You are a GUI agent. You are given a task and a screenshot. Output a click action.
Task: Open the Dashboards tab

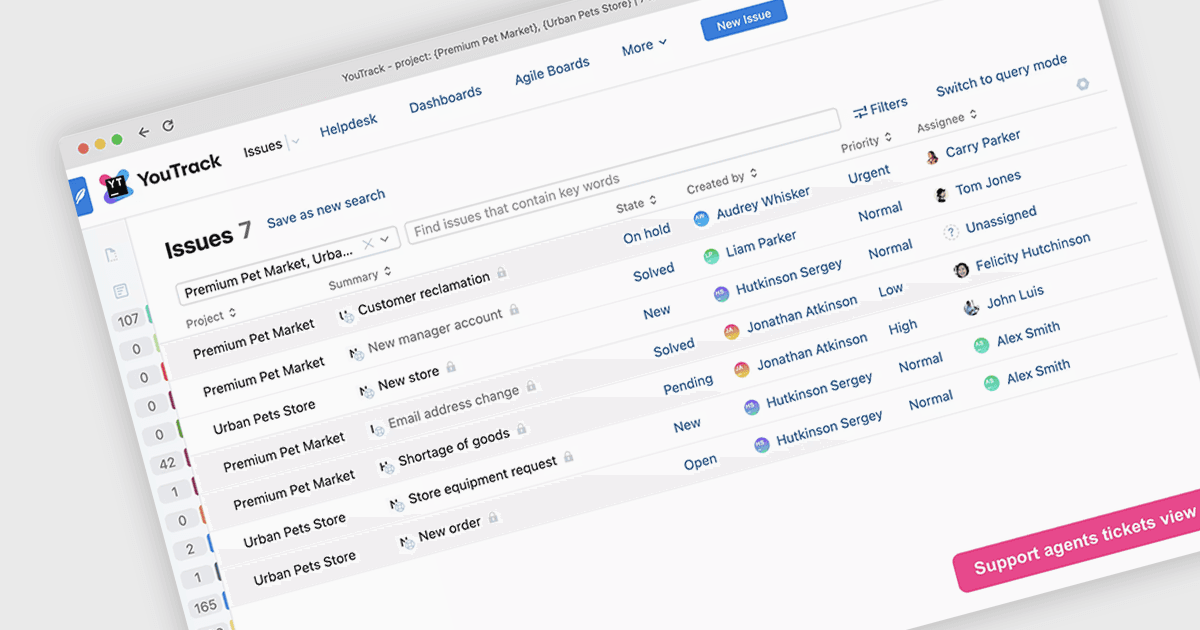coord(445,99)
